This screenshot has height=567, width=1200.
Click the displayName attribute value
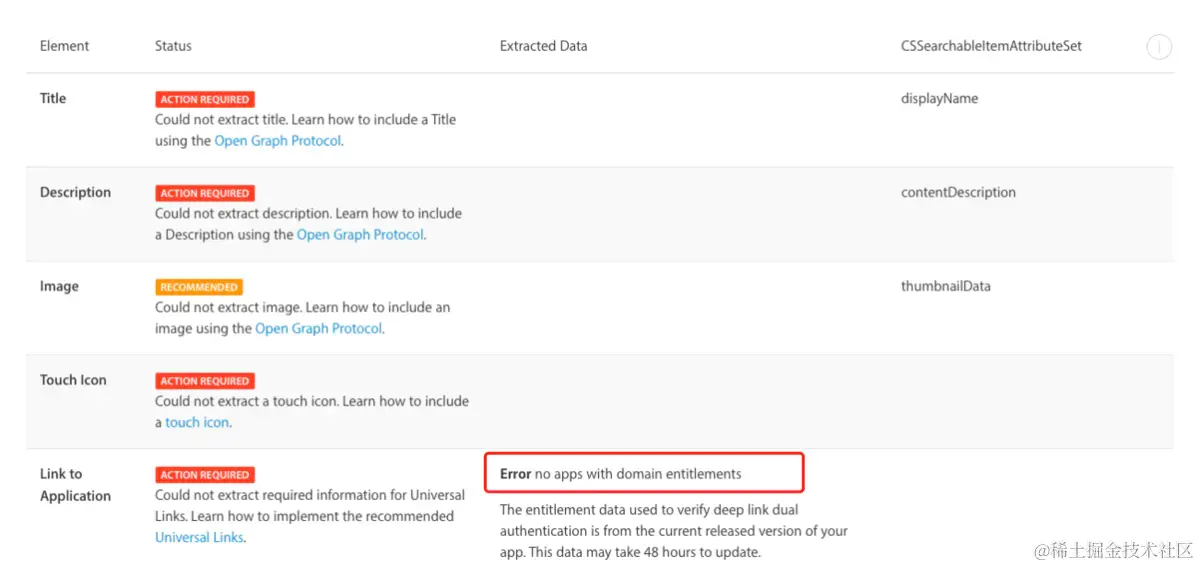939,99
